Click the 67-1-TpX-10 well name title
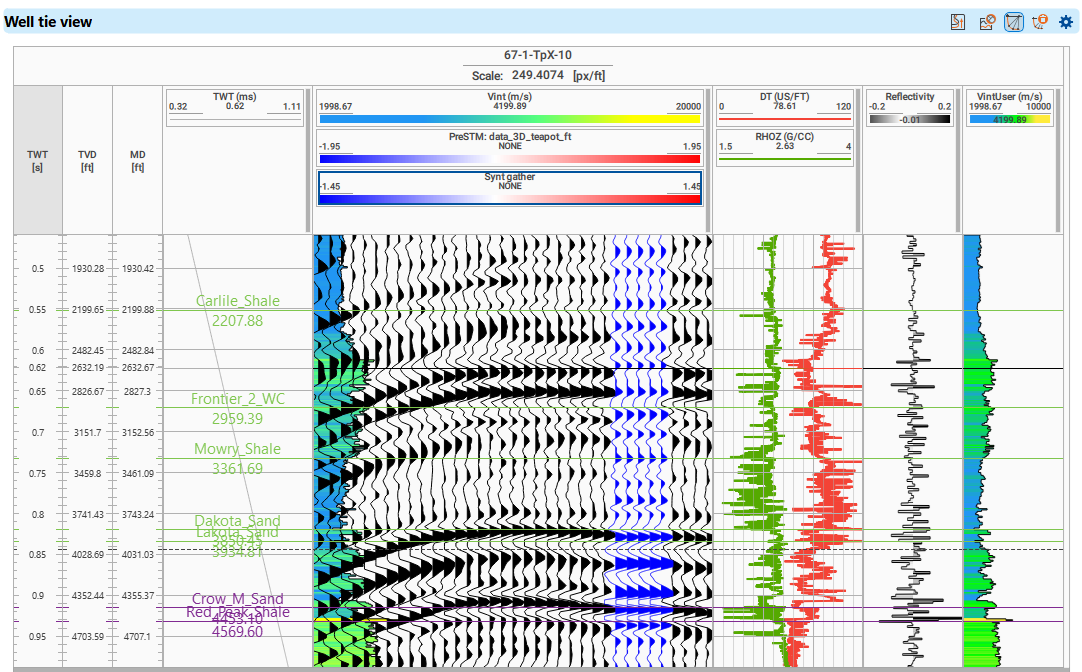 click(x=537, y=56)
